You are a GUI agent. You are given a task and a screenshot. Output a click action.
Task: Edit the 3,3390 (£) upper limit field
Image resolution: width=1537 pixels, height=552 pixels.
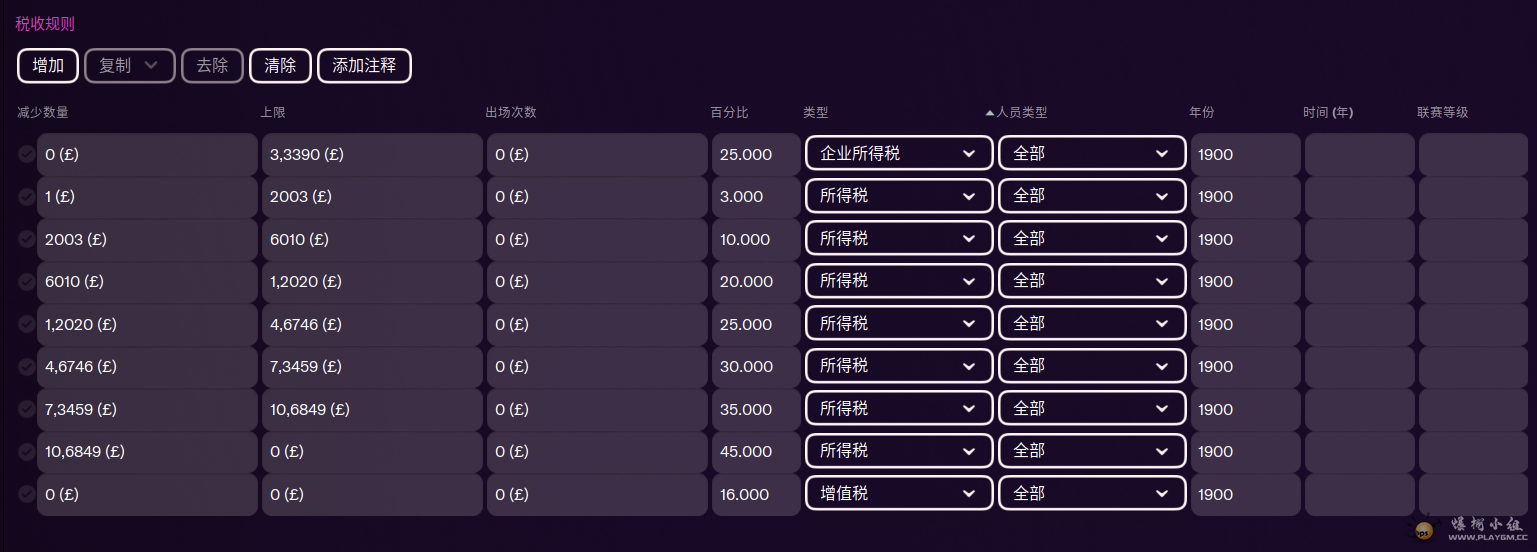[x=372, y=154]
